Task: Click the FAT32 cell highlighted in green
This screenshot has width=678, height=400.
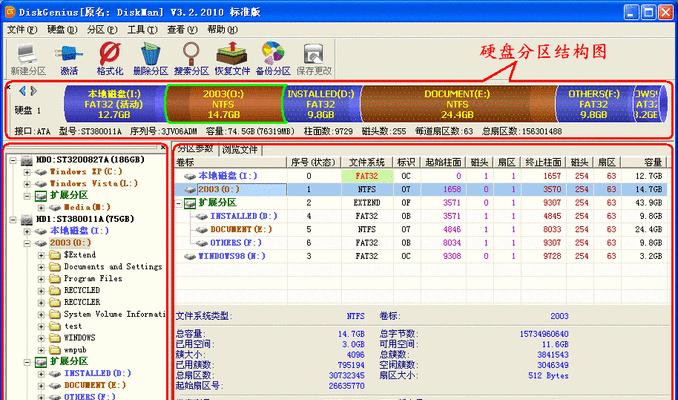Action: [x=367, y=176]
